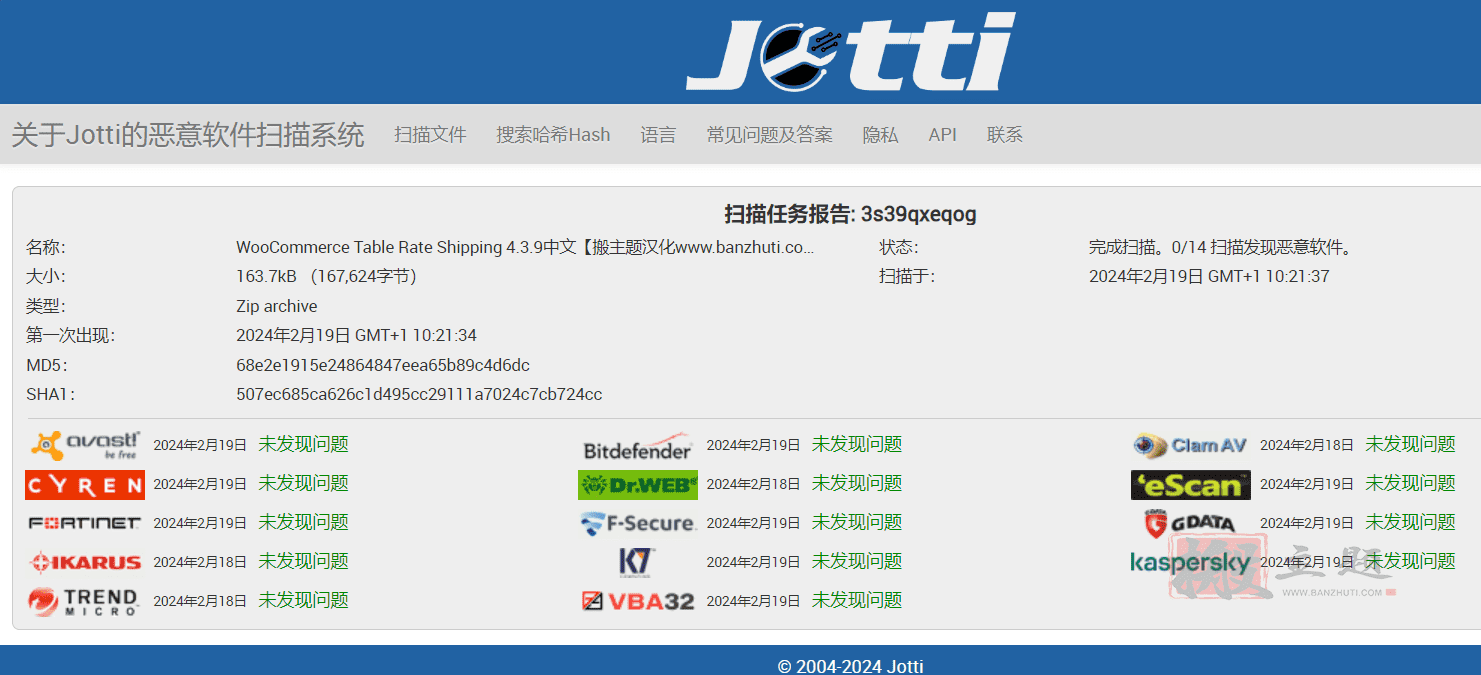Click the Bitdefender logo
Screen dimensions: 1481x675
pos(638,446)
